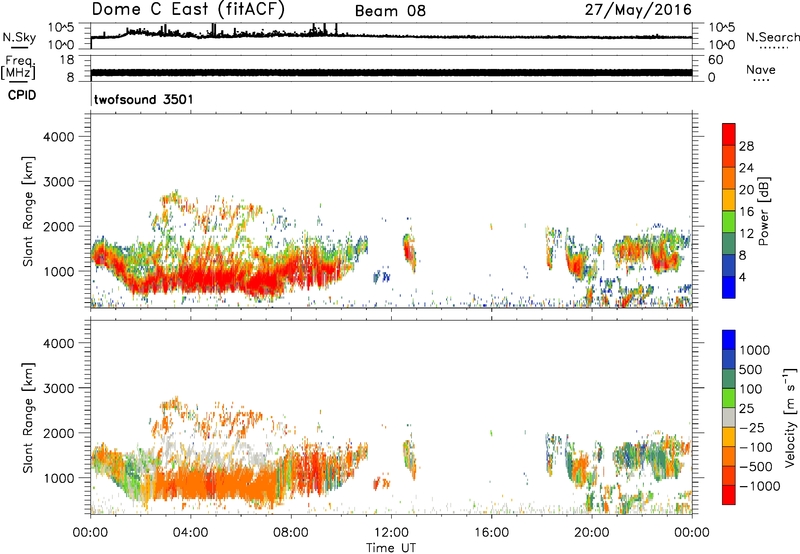Click the dotted line sample under Nave

[761, 81]
